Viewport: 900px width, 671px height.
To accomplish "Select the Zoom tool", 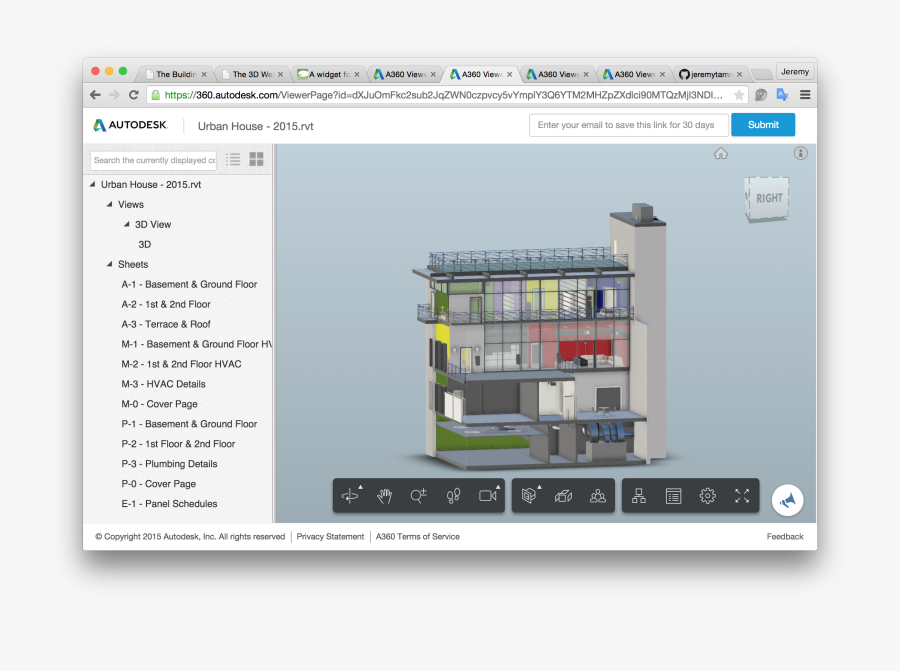I will click(x=418, y=495).
